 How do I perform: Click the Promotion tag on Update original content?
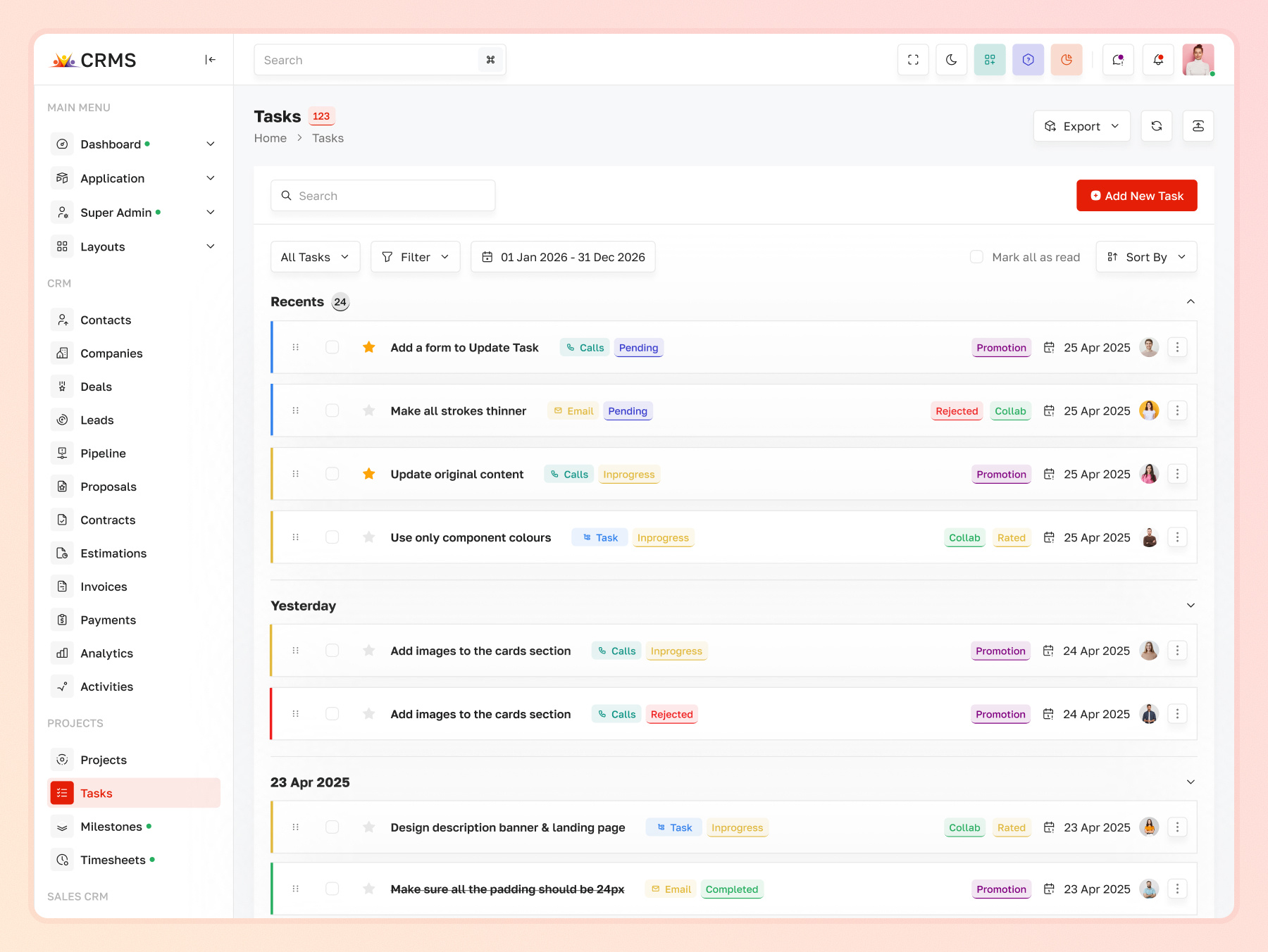1001,474
